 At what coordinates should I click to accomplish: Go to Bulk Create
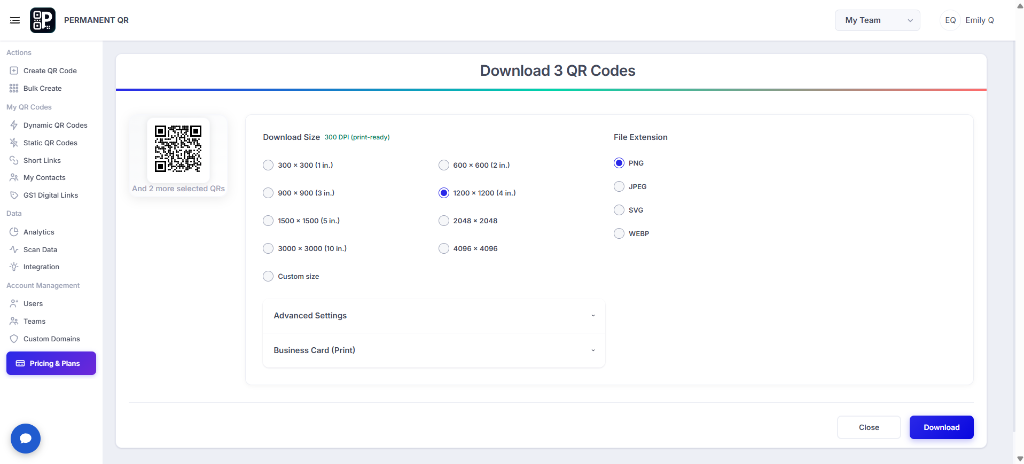pyautogui.click(x=42, y=88)
